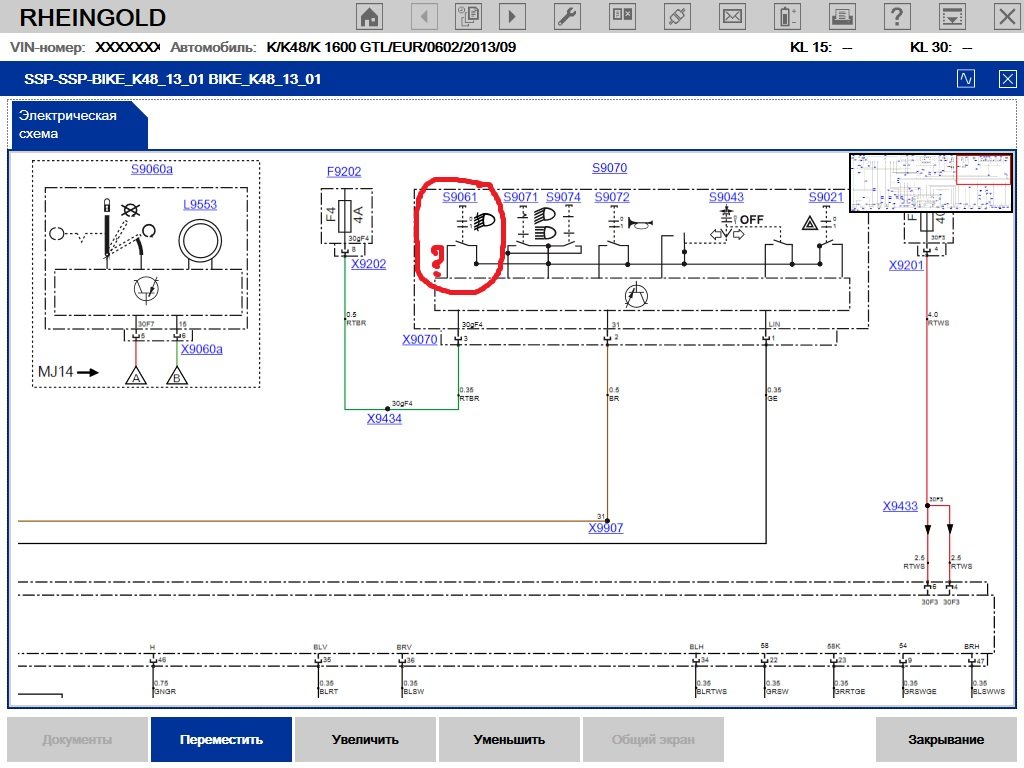Screen dimensions: 1024x768
Task: Click the schematic overview minimap thumbnail
Action: click(932, 182)
